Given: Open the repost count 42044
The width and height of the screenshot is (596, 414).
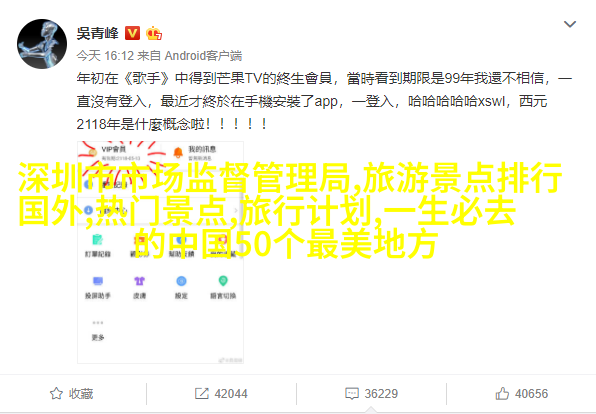Looking at the screenshot, I should [x=231, y=393].
